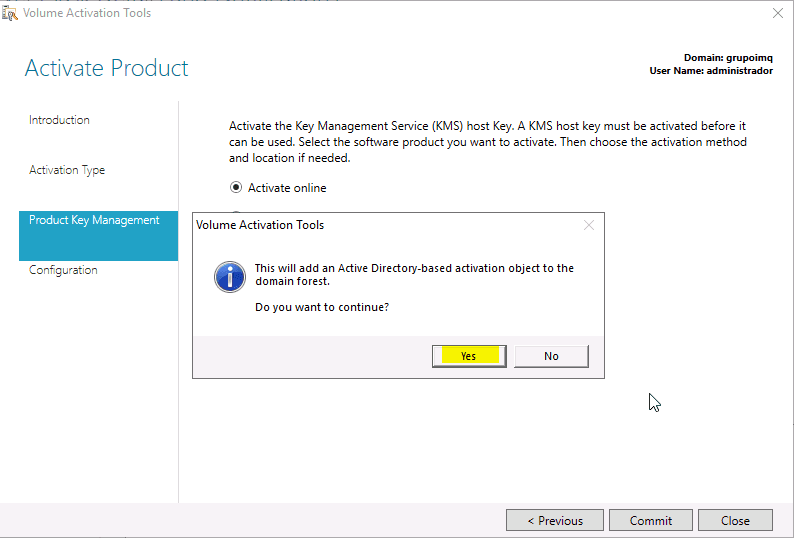Close the Volume Activation Tools main window
This screenshot has height=538, width=794.
[778, 13]
